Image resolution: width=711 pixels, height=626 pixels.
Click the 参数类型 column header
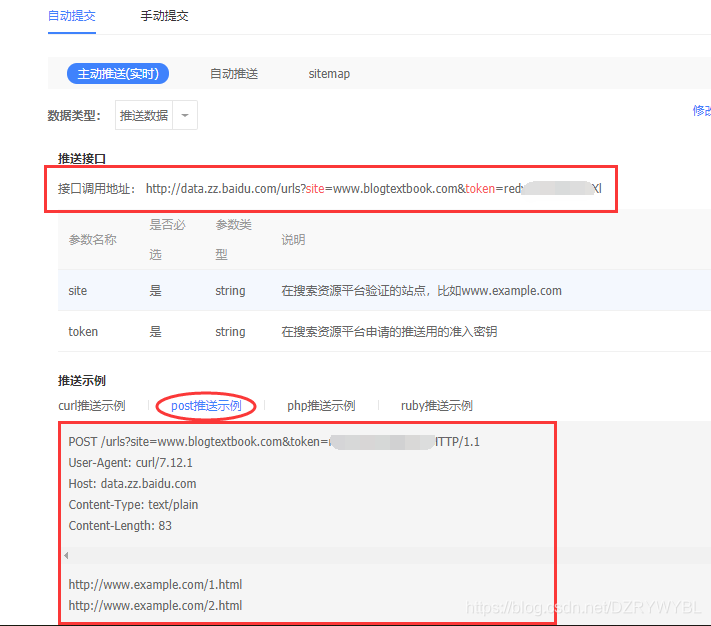(234, 239)
